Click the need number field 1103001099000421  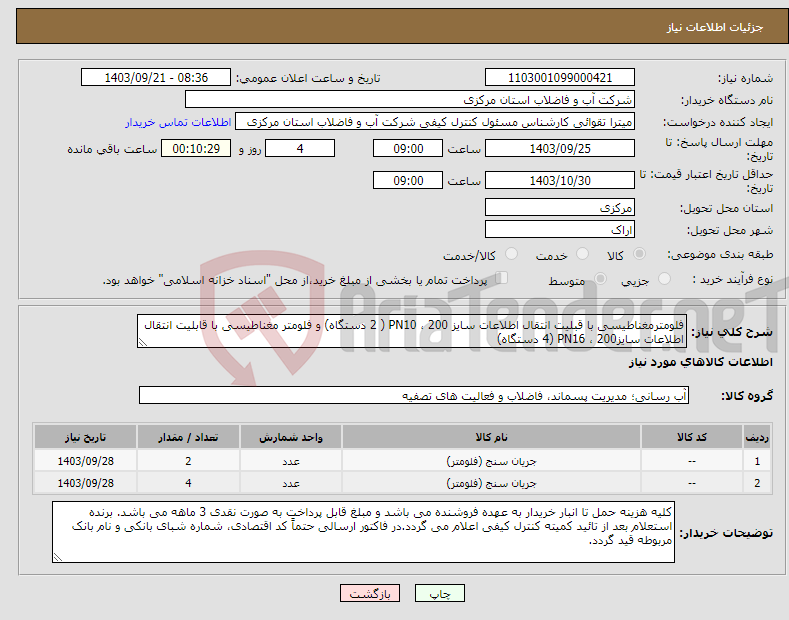pyautogui.click(x=560, y=78)
